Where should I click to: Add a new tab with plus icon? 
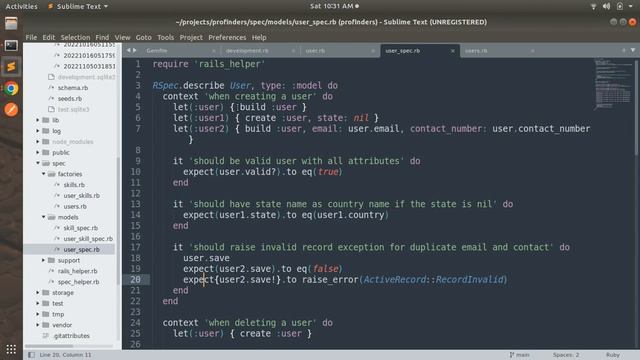624,50
